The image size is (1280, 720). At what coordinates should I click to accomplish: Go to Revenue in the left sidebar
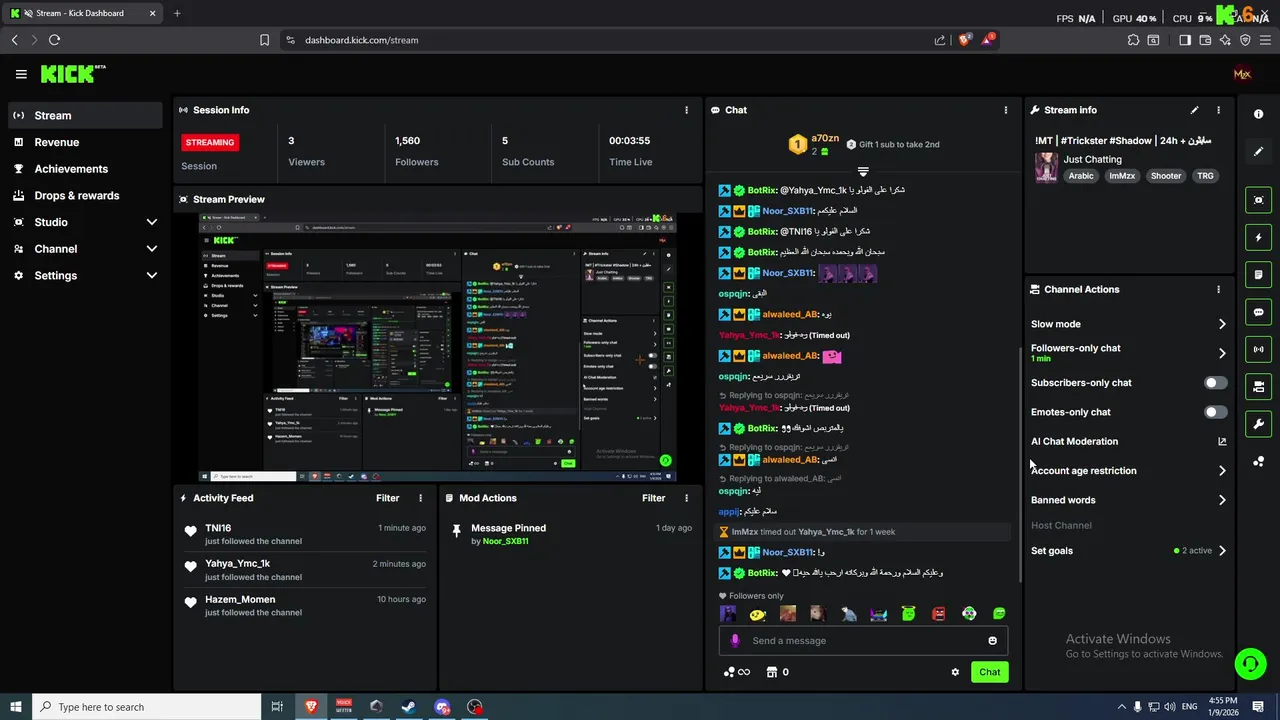click(85, 142)
